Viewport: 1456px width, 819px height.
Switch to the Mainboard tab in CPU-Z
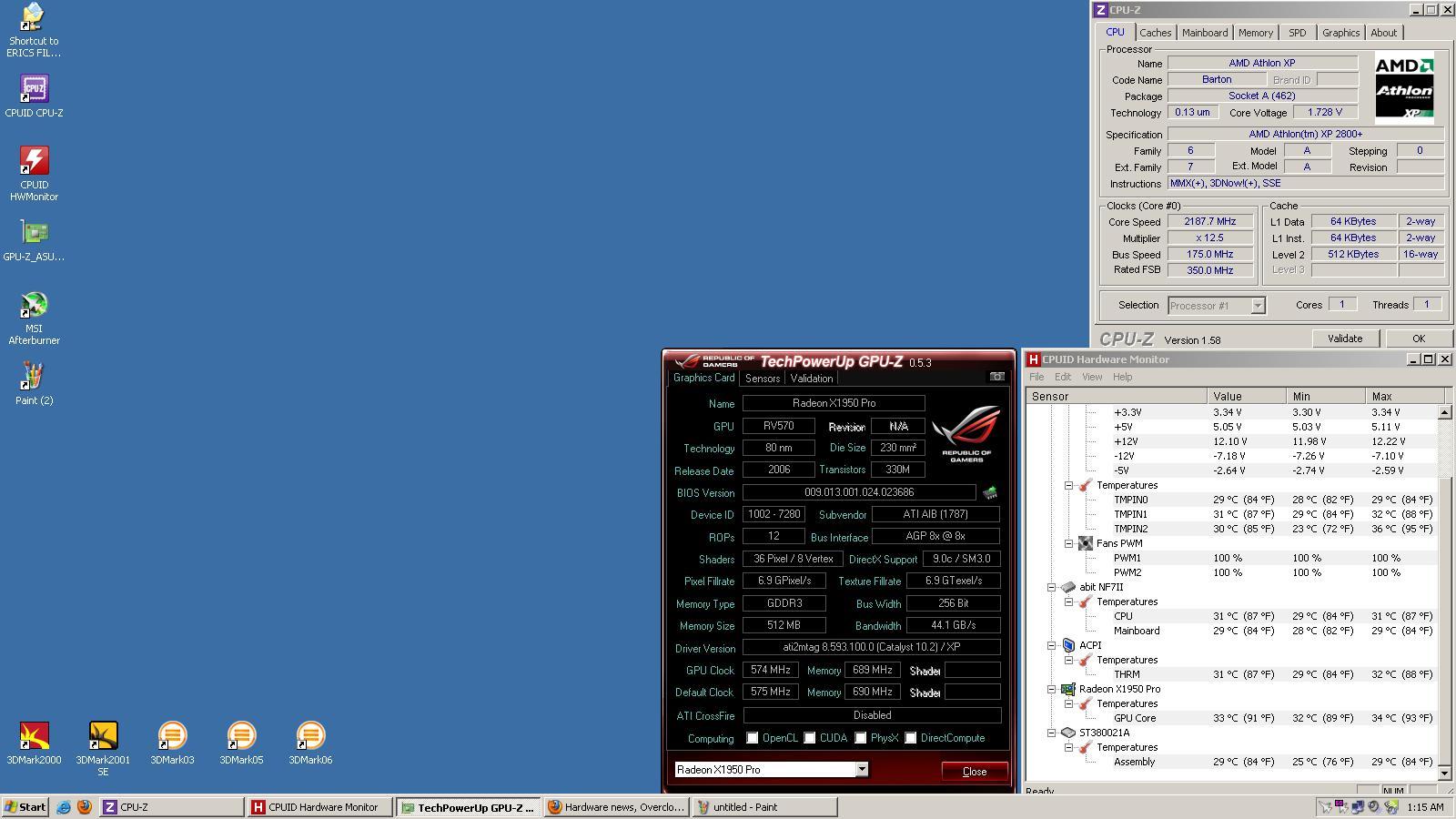[1205, 33]
